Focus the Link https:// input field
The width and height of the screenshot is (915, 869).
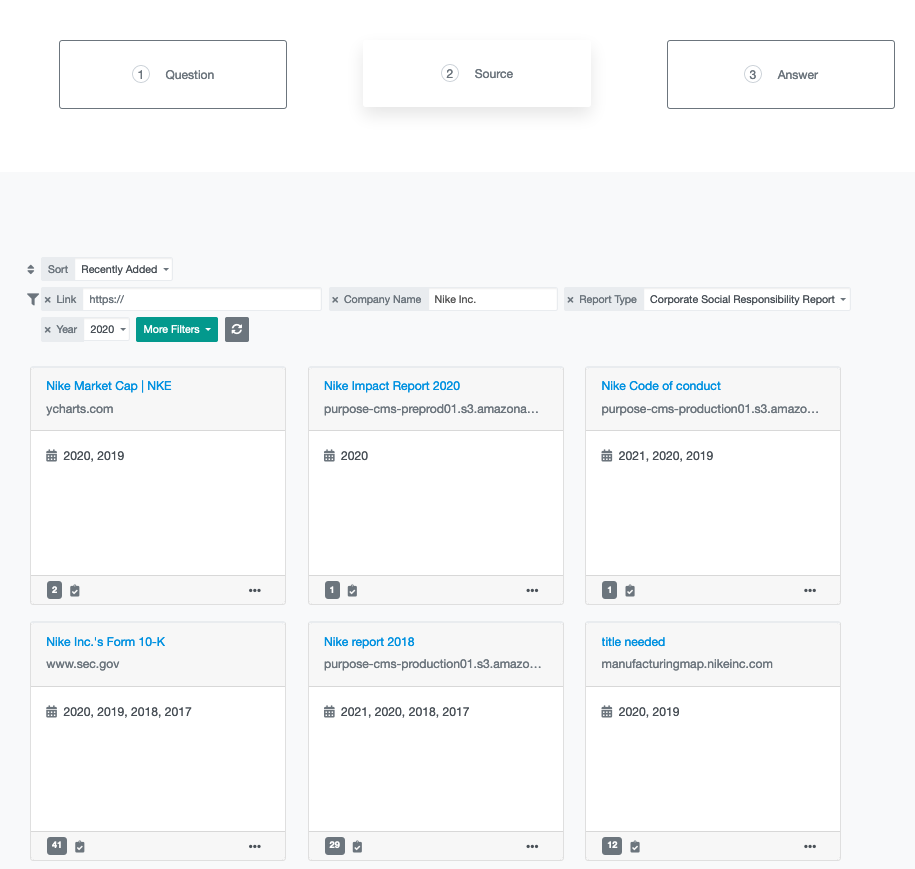(x=202, y=299)
